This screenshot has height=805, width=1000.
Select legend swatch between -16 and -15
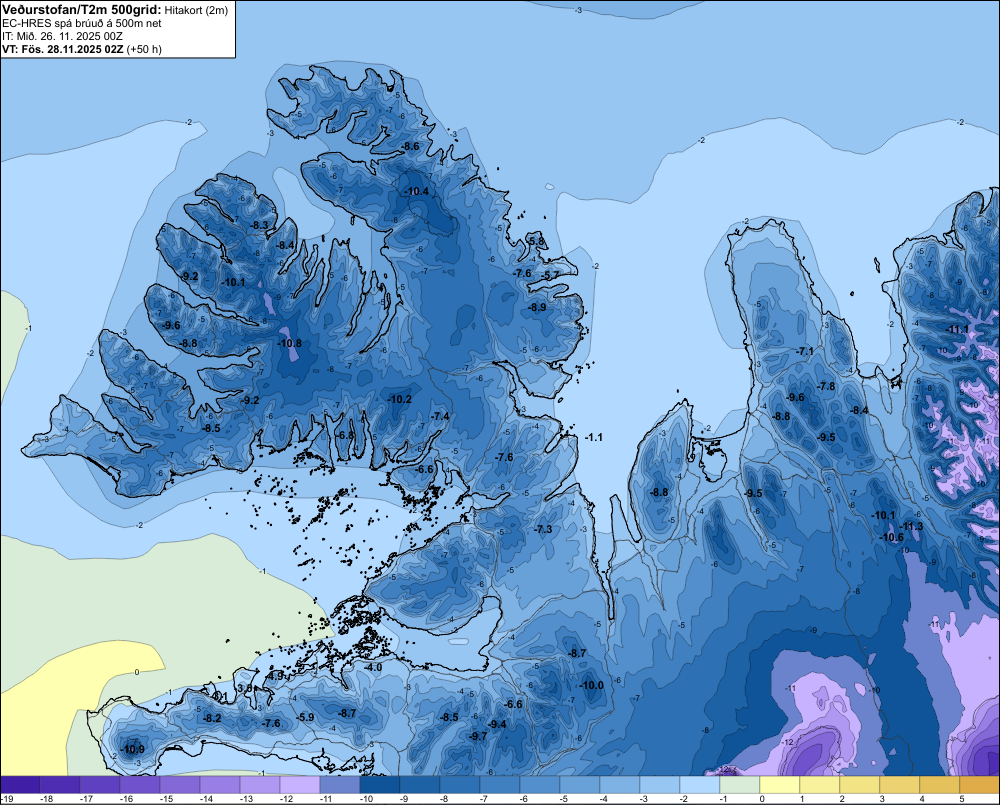pyautogui.click(x=140, y=785)
